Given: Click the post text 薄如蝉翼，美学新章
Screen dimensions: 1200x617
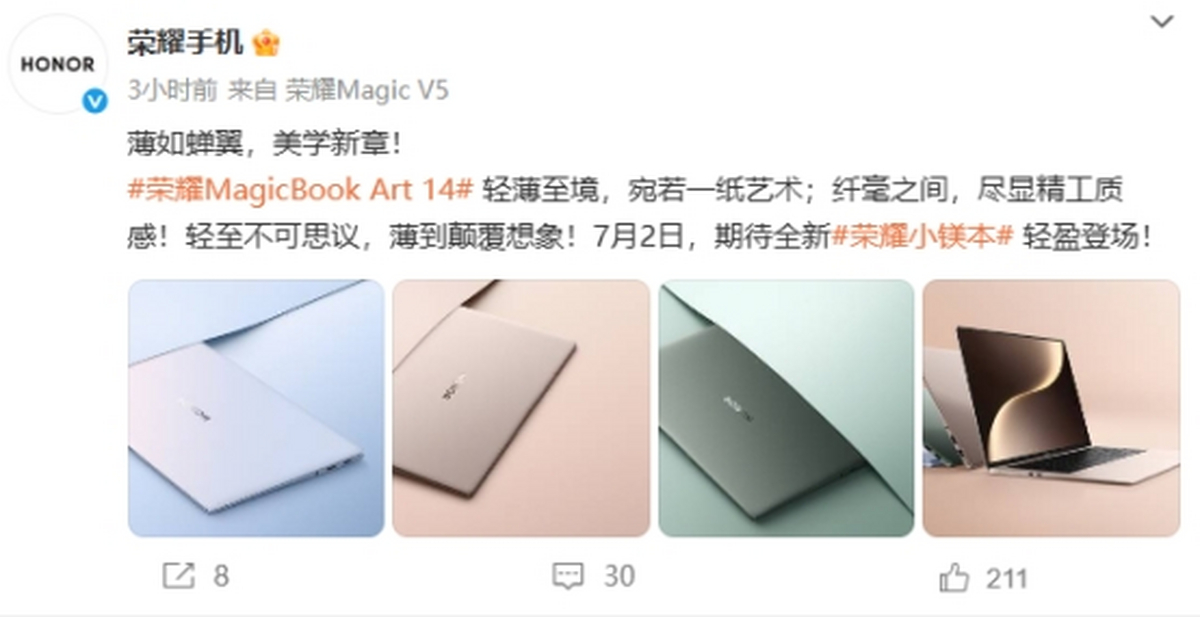Looking at the screenshot, I should 265,142.
